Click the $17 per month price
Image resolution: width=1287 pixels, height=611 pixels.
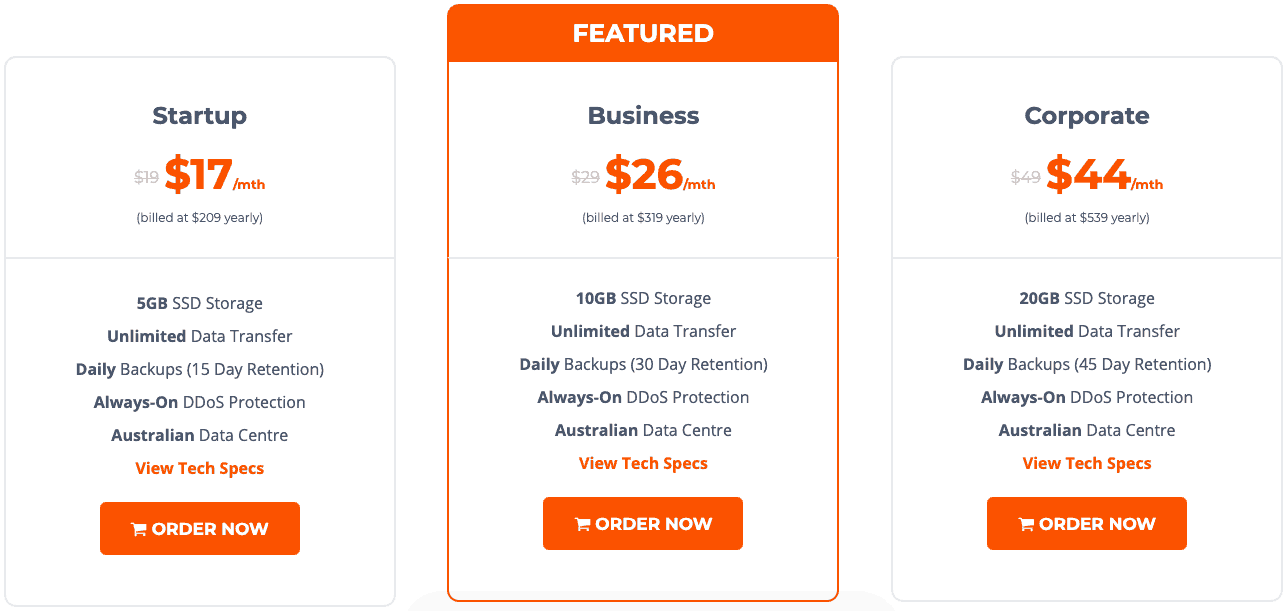215,176
